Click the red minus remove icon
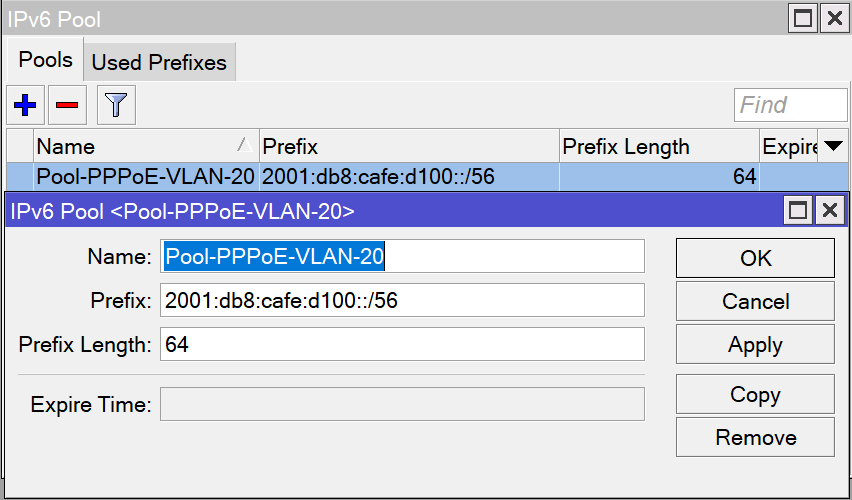852x500 pixels. tap(67, 105)
